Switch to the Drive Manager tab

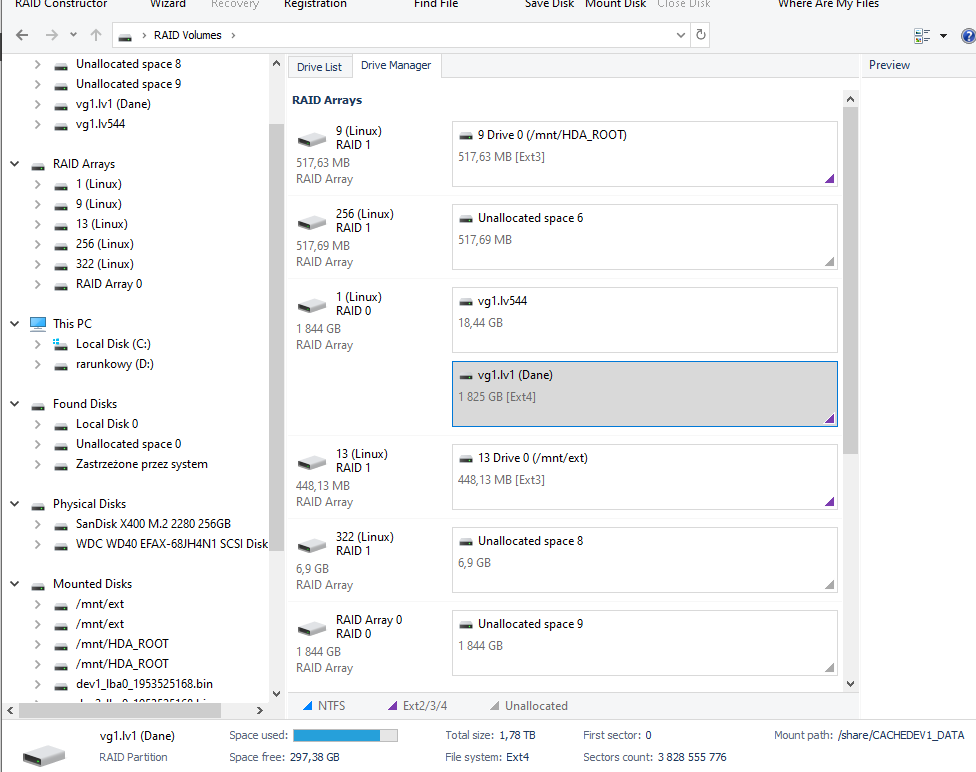[x=396, y=65]
